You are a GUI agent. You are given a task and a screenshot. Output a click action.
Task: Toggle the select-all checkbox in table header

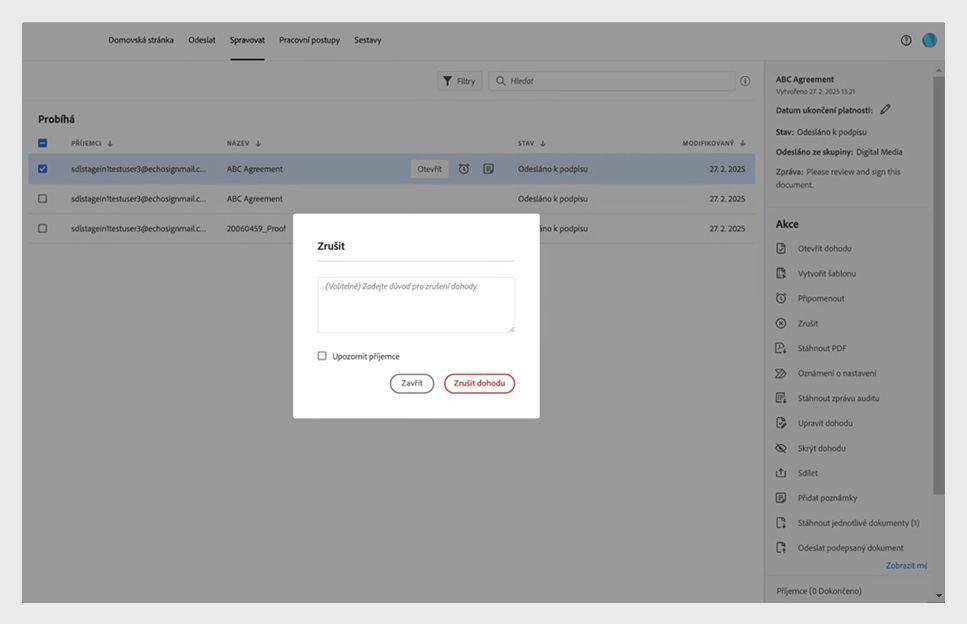click(43, 143)
